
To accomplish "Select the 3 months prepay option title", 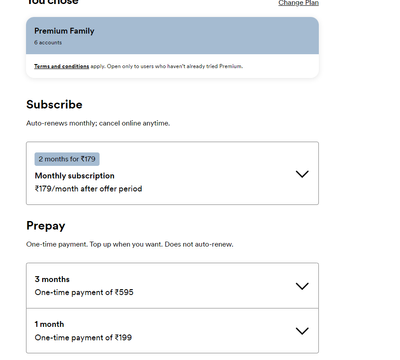I will pyautogui.click(x=52, y=279).
